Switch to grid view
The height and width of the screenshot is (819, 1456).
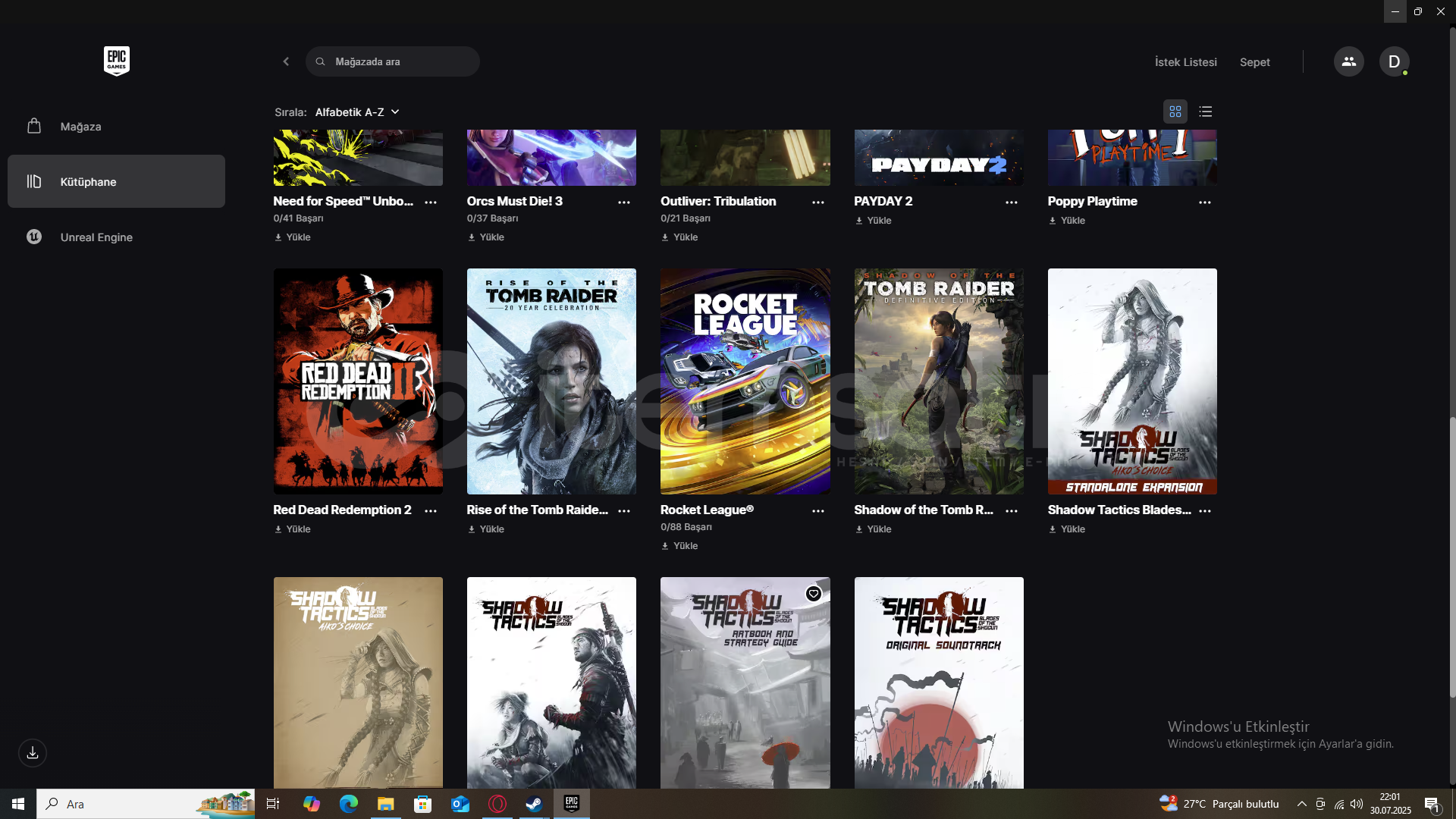tap(1175, 111)
